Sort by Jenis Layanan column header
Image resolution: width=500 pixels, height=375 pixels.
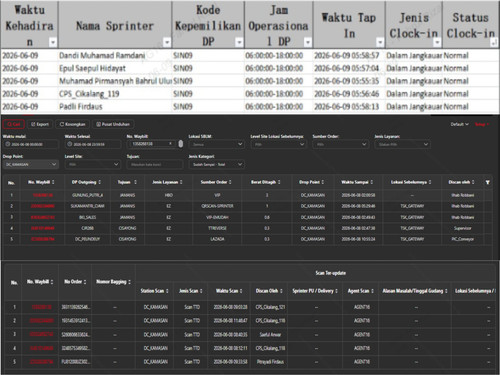click(x=181, y=182)
